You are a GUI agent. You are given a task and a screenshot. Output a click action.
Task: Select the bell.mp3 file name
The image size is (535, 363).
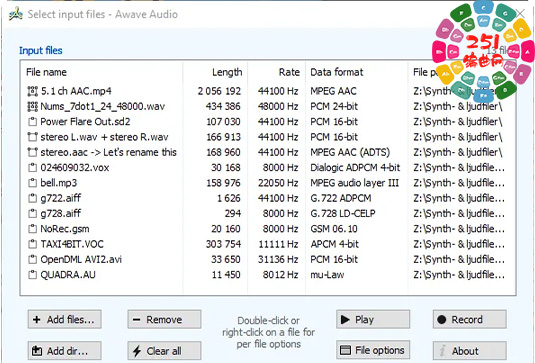[x=59, y=183]
